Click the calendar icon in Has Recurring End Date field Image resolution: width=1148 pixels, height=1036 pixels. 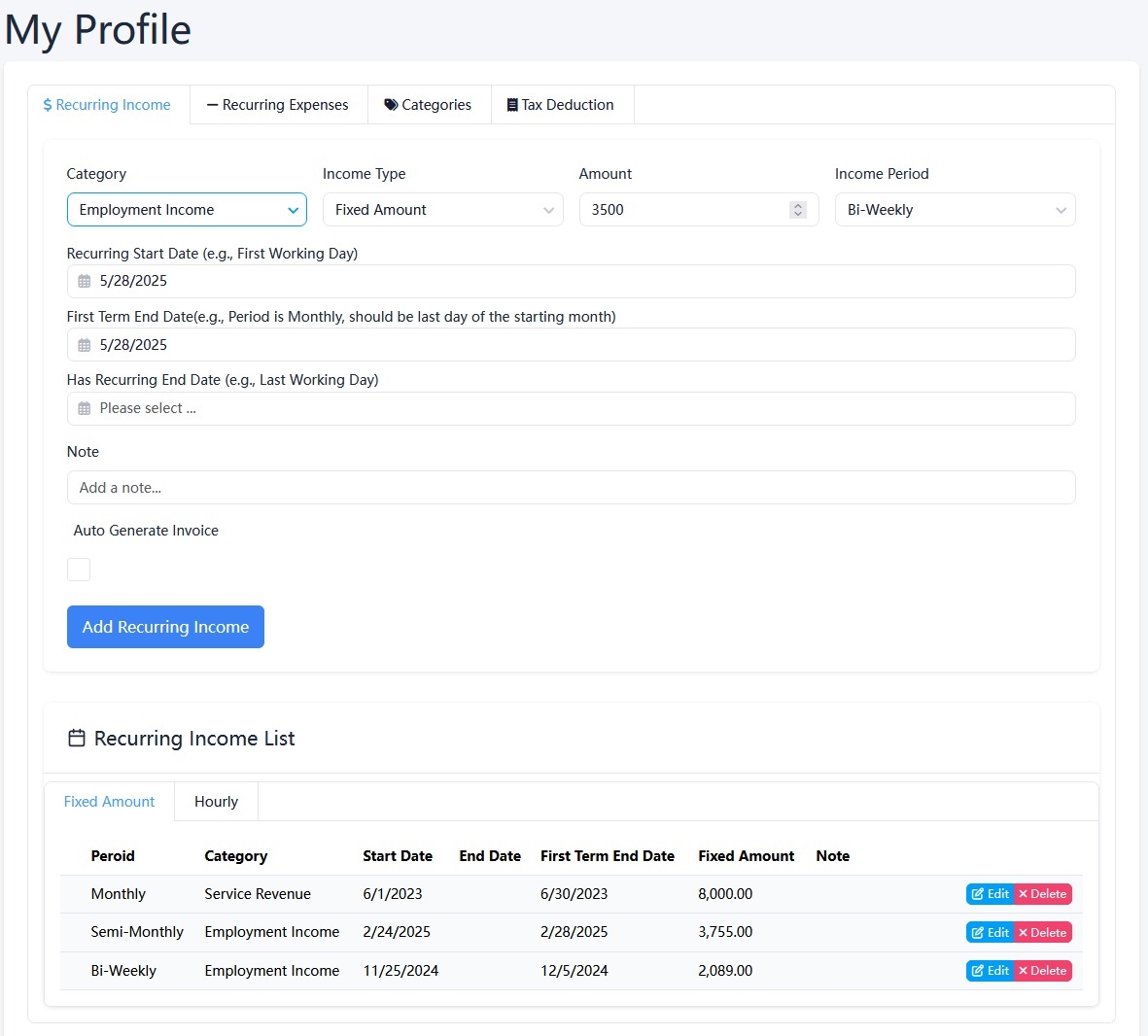coord(83,408)
